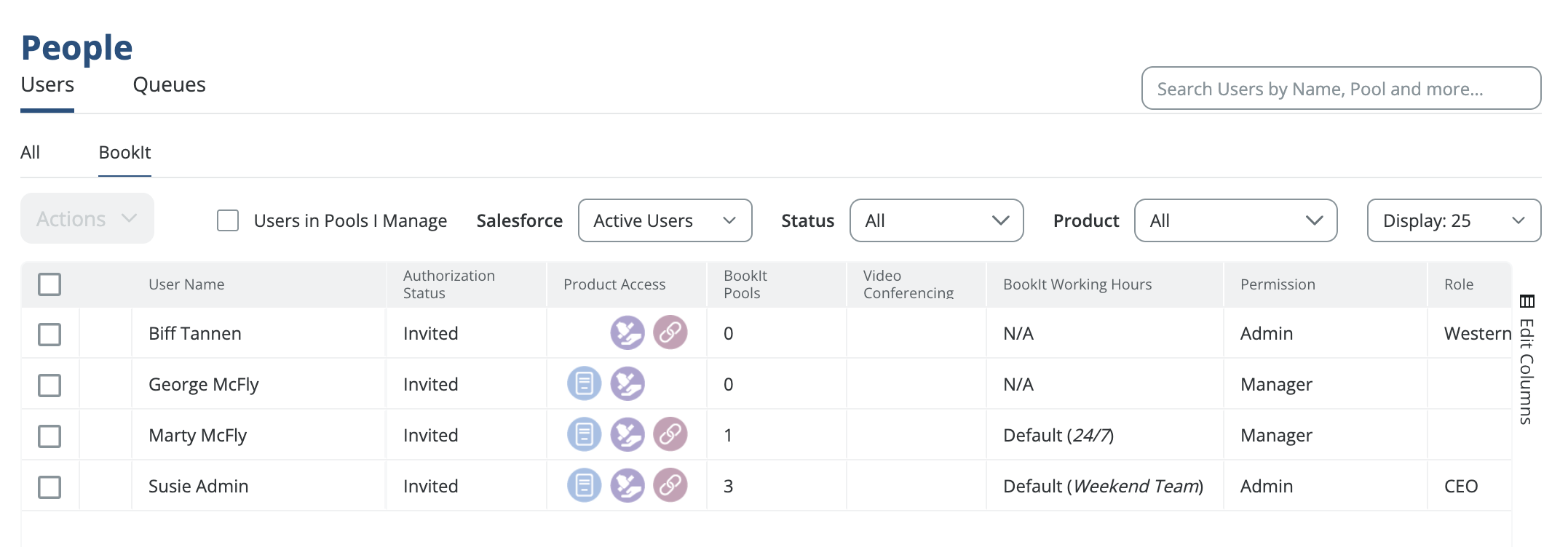1568x547 pixels.
Task: Switch to the All sub-tab
Action: pos(30,153)
